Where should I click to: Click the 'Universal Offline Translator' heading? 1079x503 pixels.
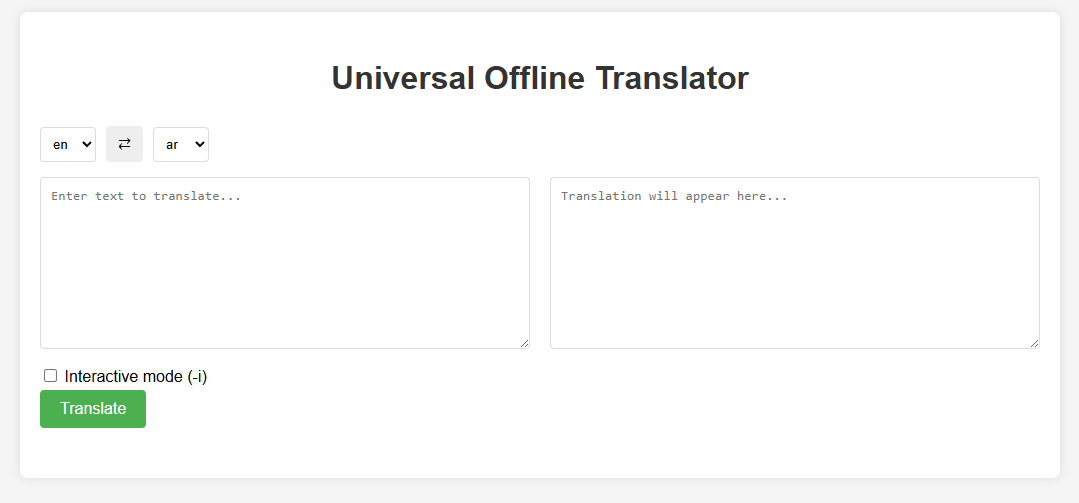pos(540,78)
